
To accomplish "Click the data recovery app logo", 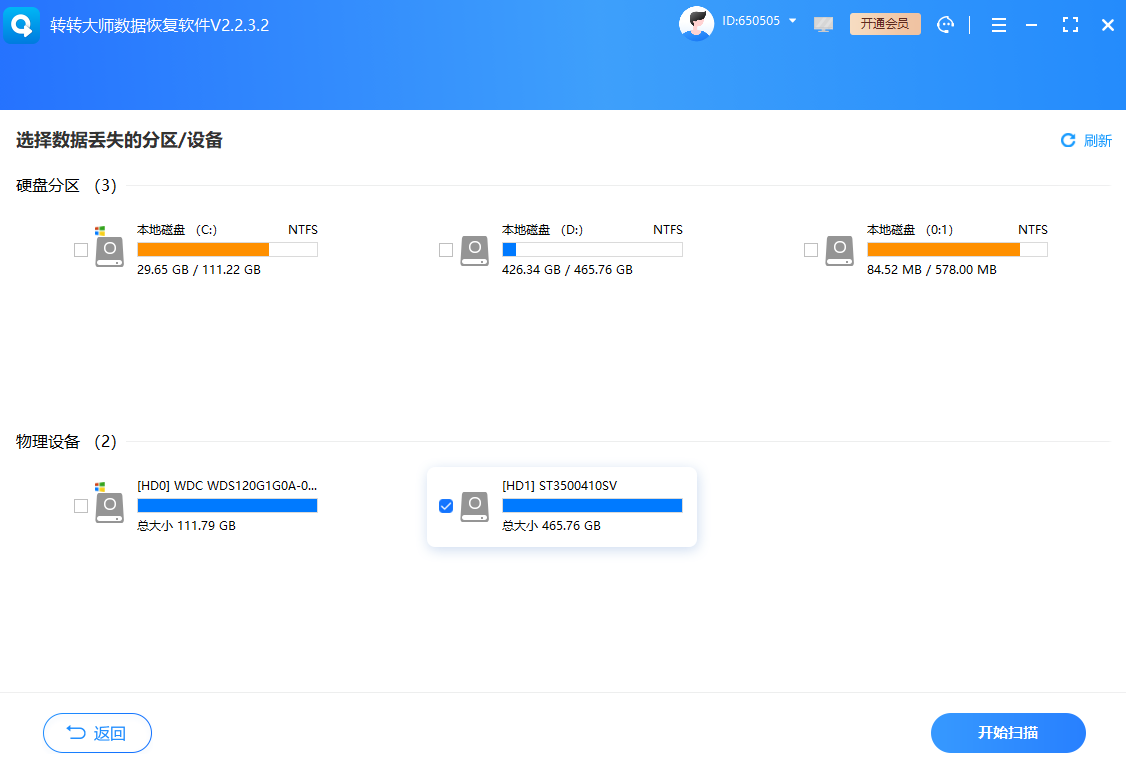I will pyautogui.click(x=21, y=24).
